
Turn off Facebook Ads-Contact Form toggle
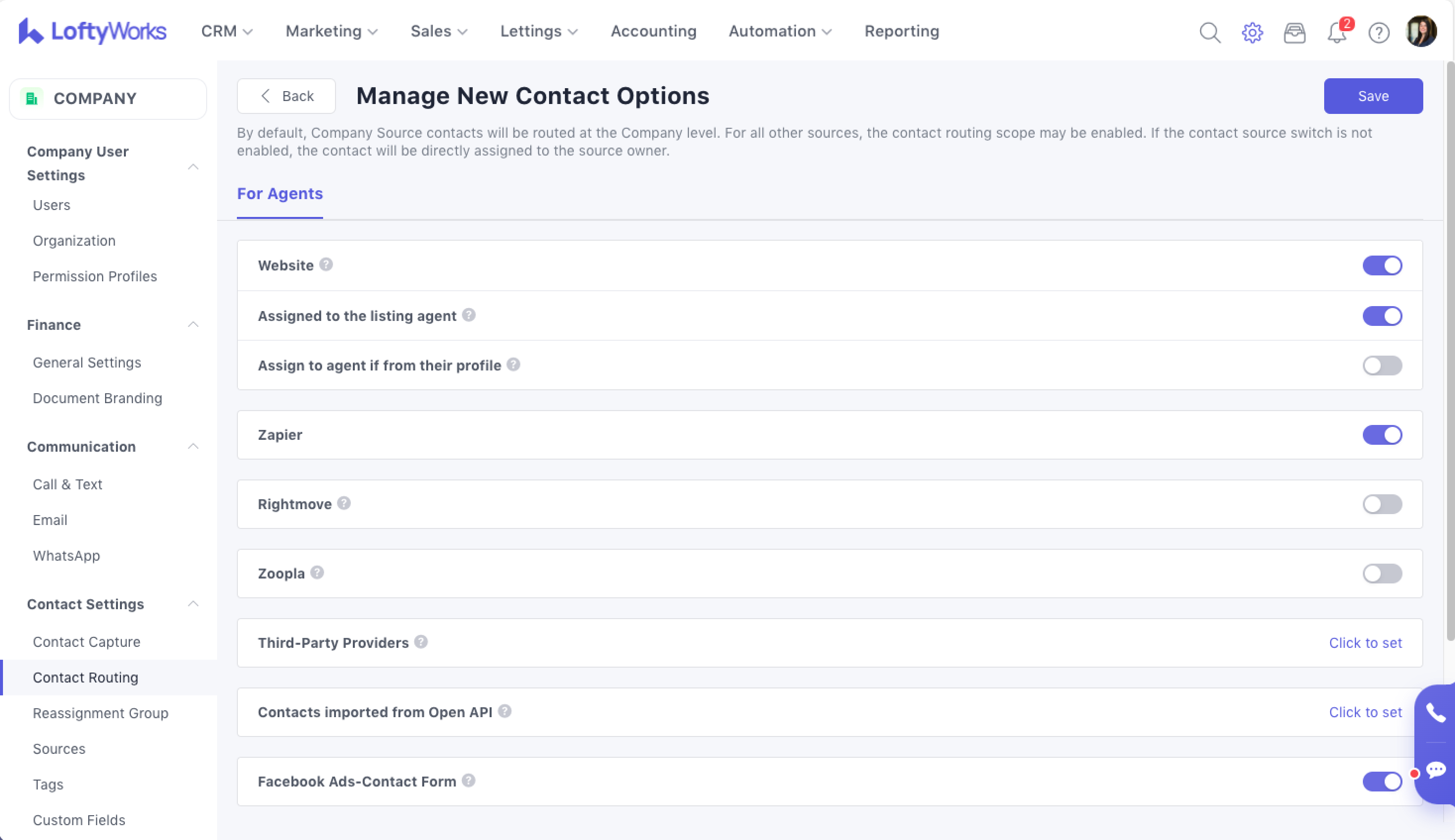pyautogui.click(x=1382, y=781)
